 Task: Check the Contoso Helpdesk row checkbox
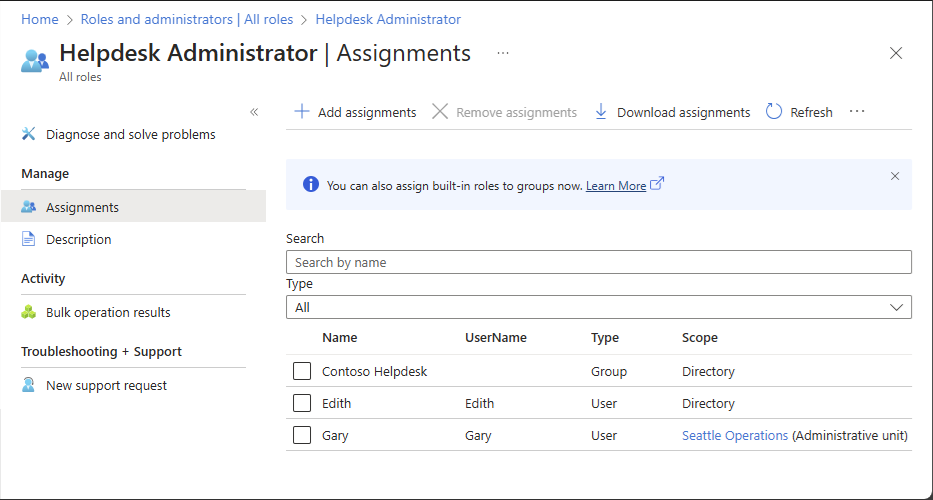302,371
